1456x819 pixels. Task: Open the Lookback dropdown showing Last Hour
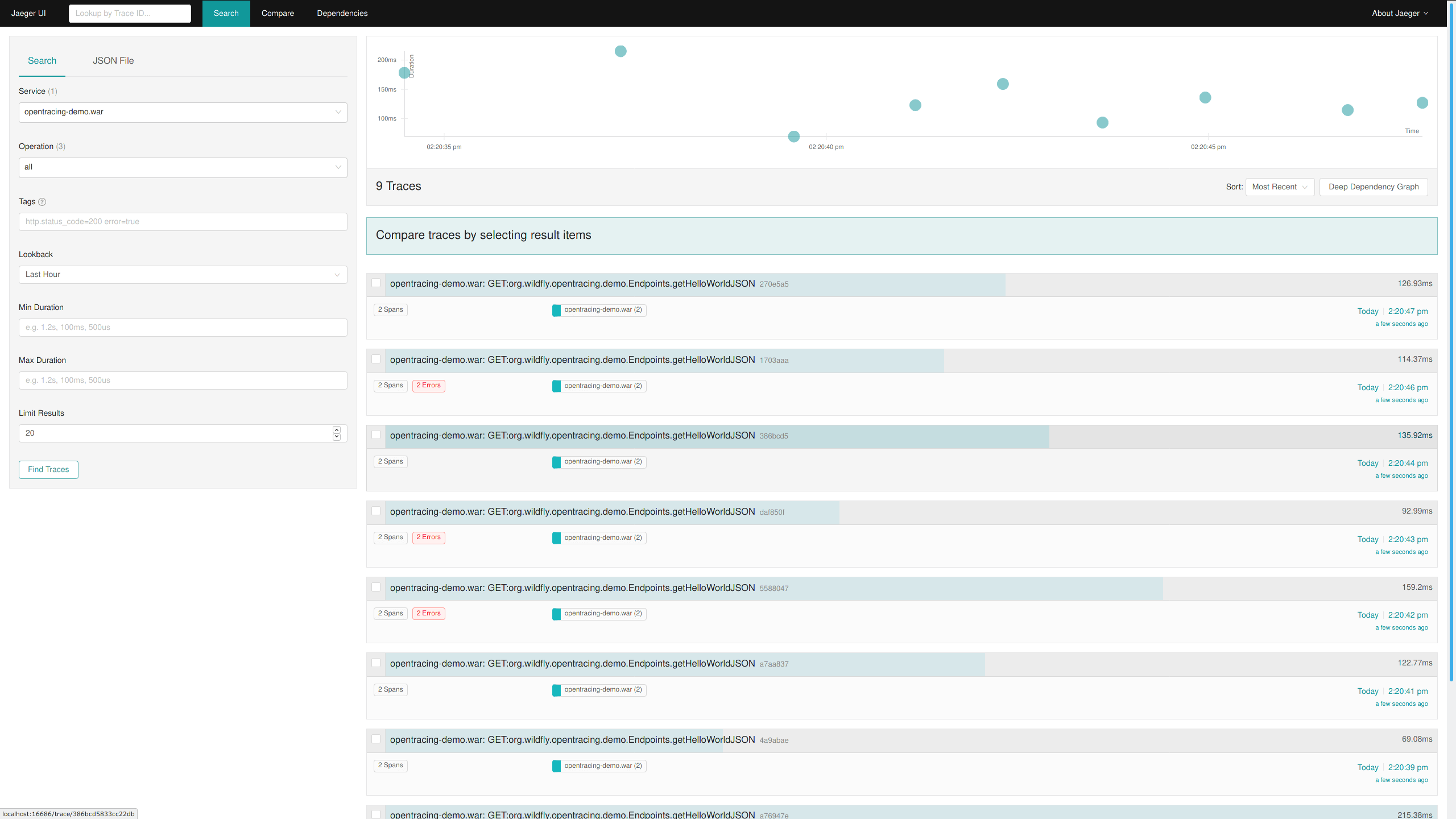point(183,275)
